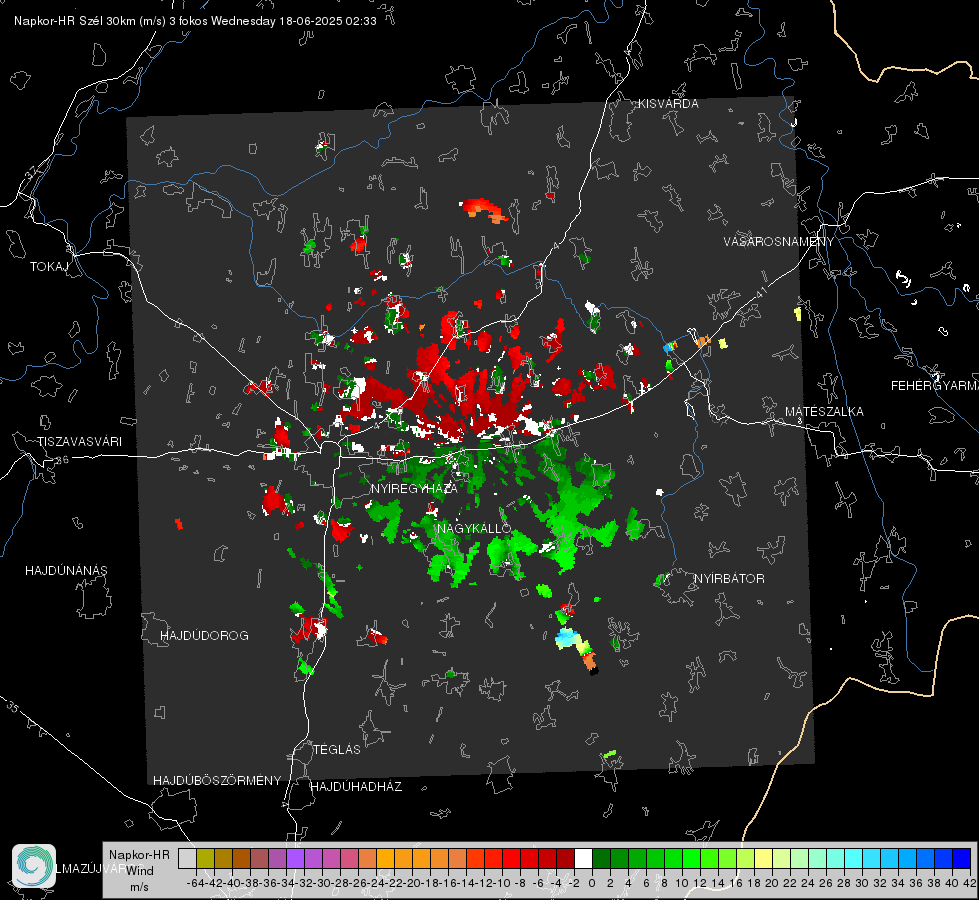
Task: Pick the white zero-velocity legend swatch
Action: 583,858
